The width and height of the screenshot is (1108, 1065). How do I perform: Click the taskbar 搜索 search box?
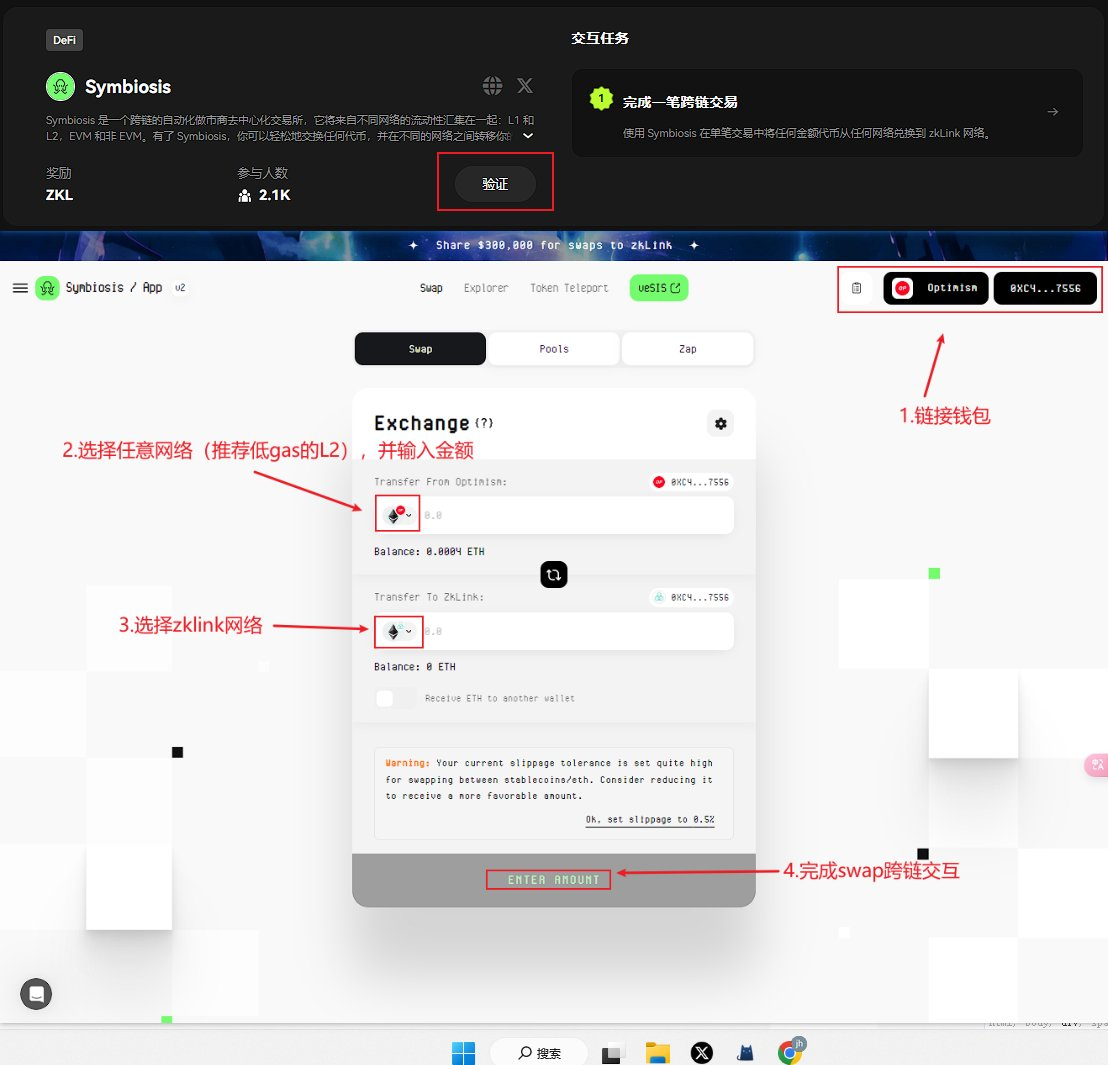coord(538,1053)
